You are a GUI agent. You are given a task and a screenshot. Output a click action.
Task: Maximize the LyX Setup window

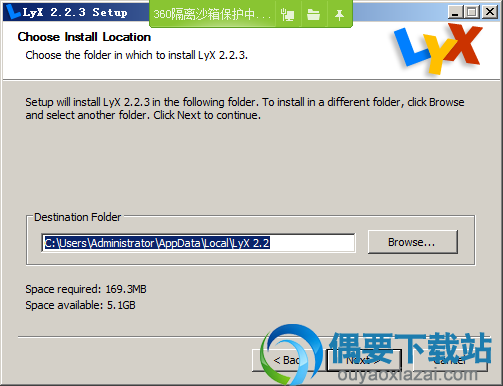[x=472, y=12]
